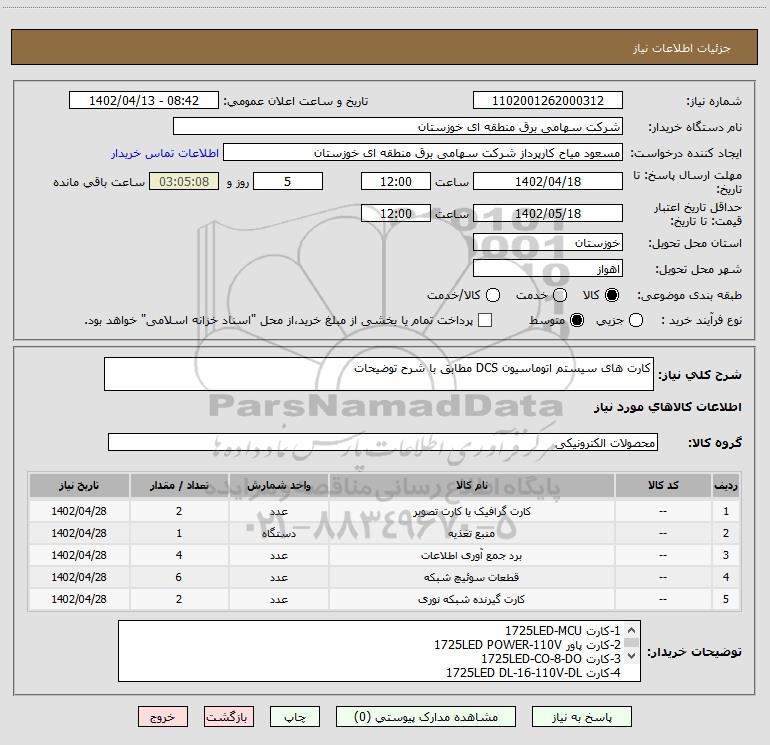Click remaining days field showing 5
The image size is (770, 745).
tap(288, 182)
